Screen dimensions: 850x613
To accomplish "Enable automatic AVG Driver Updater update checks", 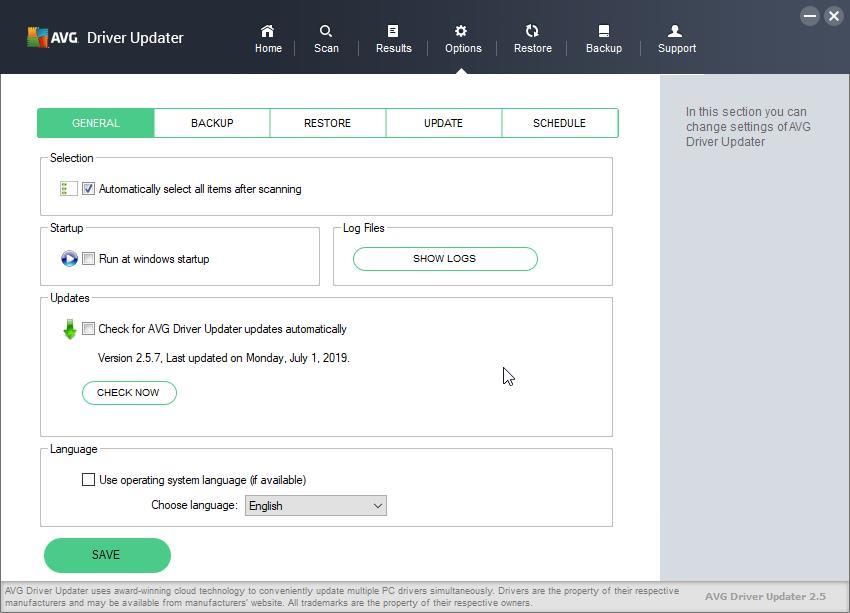I will [x=88, y=328].
